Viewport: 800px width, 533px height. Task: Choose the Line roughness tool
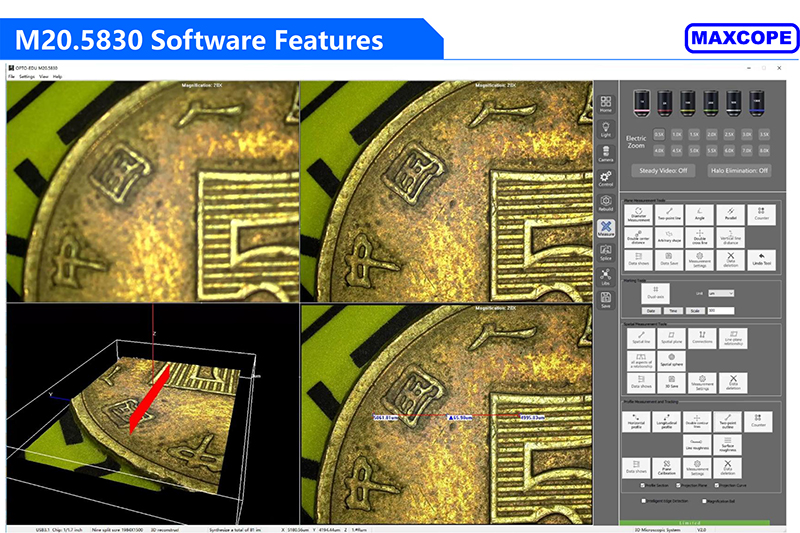pyautogui.click(x=697, y=444)
